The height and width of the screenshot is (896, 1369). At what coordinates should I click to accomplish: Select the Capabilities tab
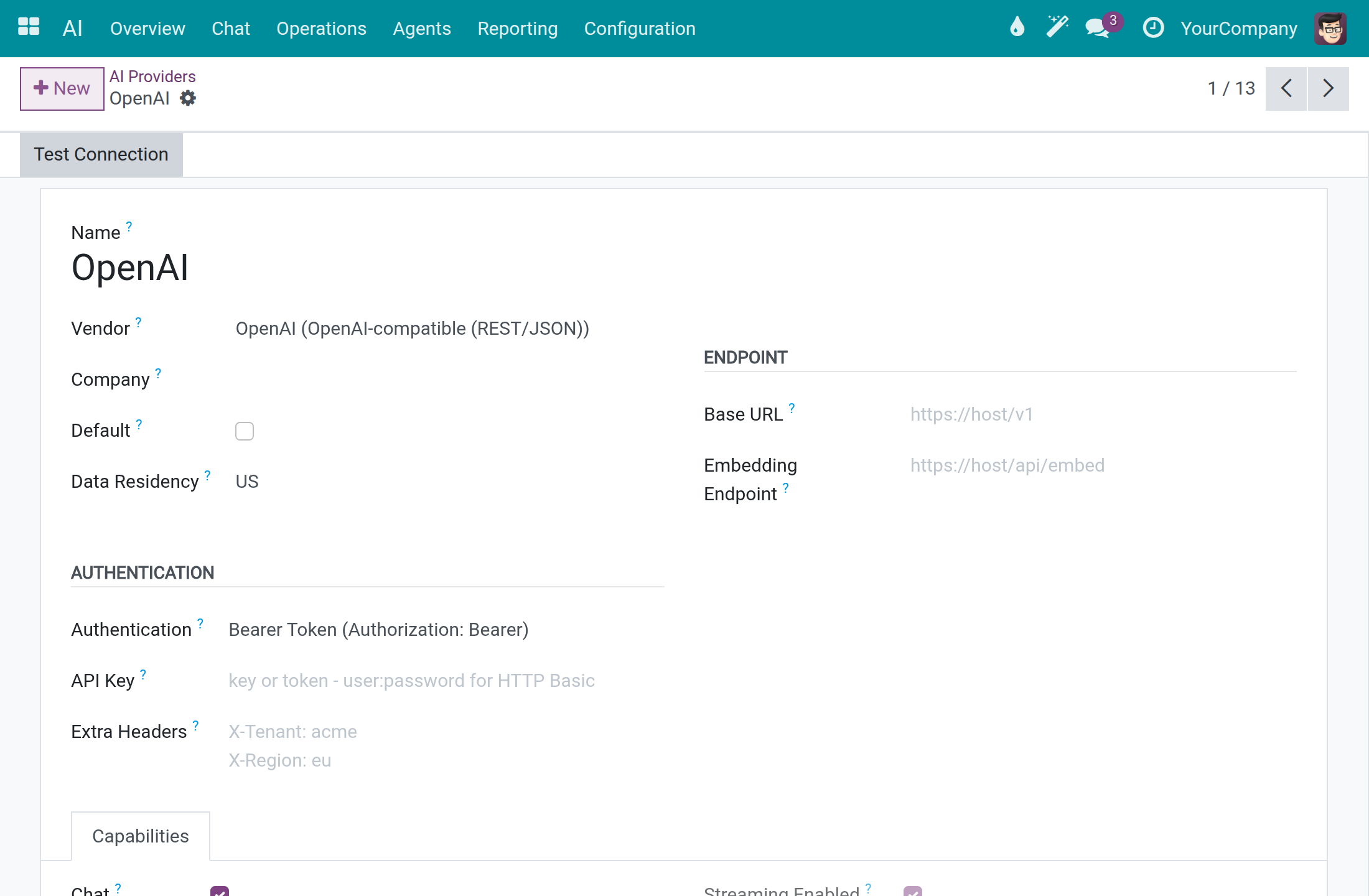click(141, 836)
